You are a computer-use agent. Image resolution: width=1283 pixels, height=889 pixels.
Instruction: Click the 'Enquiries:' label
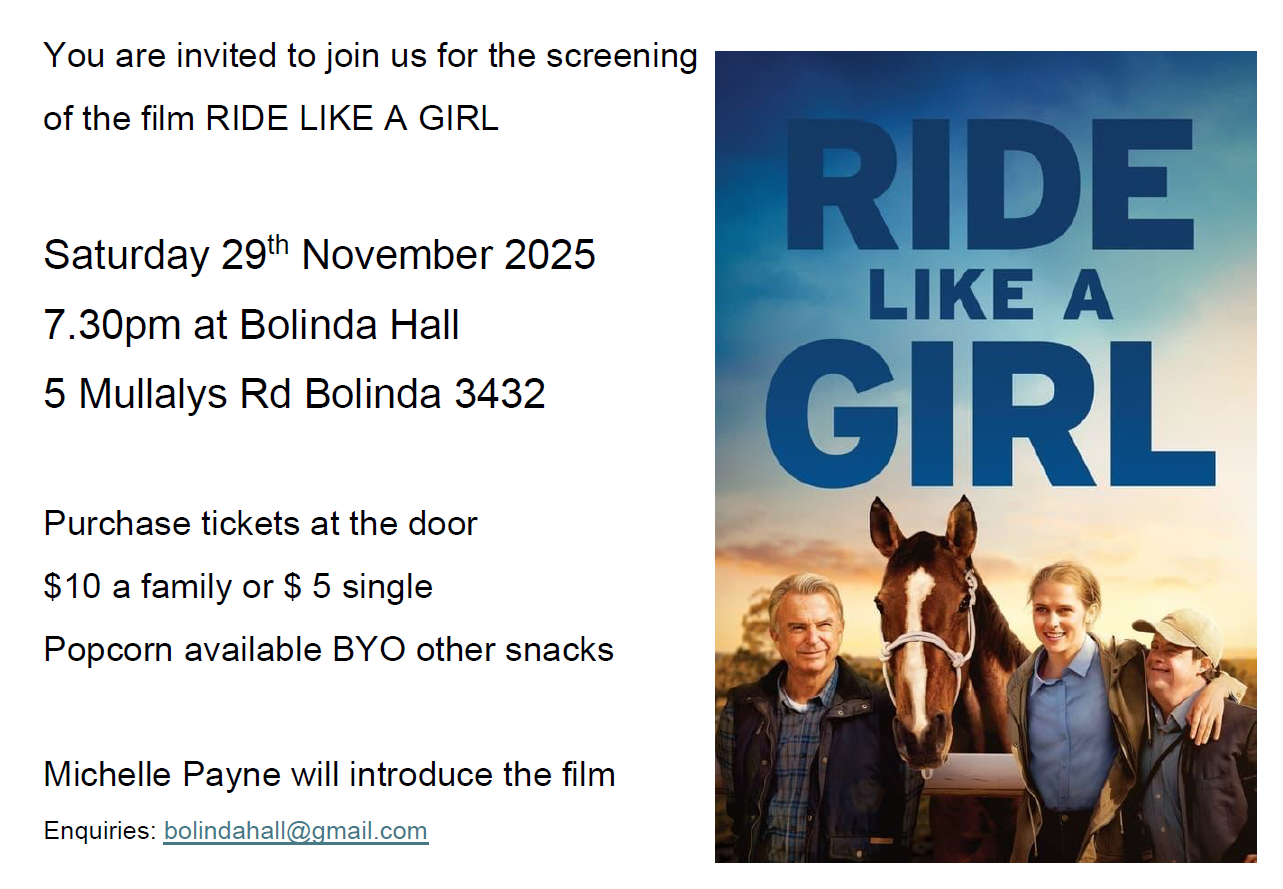point(100,831)
